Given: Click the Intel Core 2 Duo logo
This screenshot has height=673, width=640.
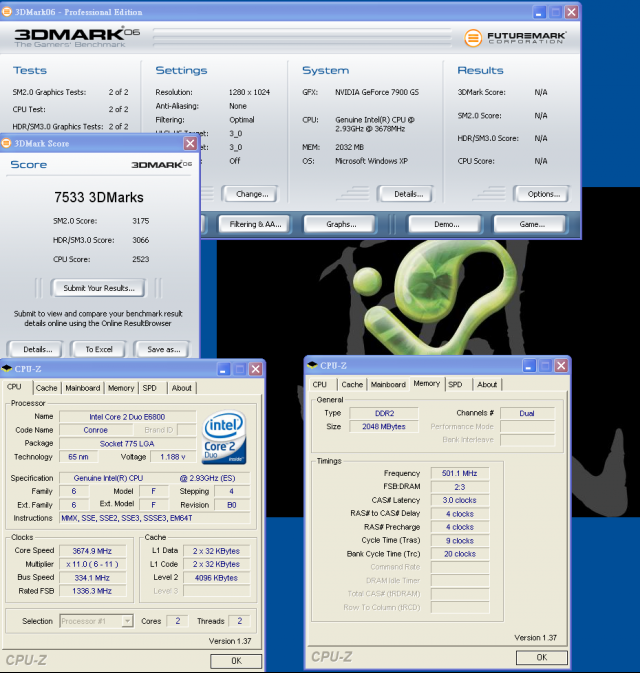Looking at the screenshot, I should (224, 437).
